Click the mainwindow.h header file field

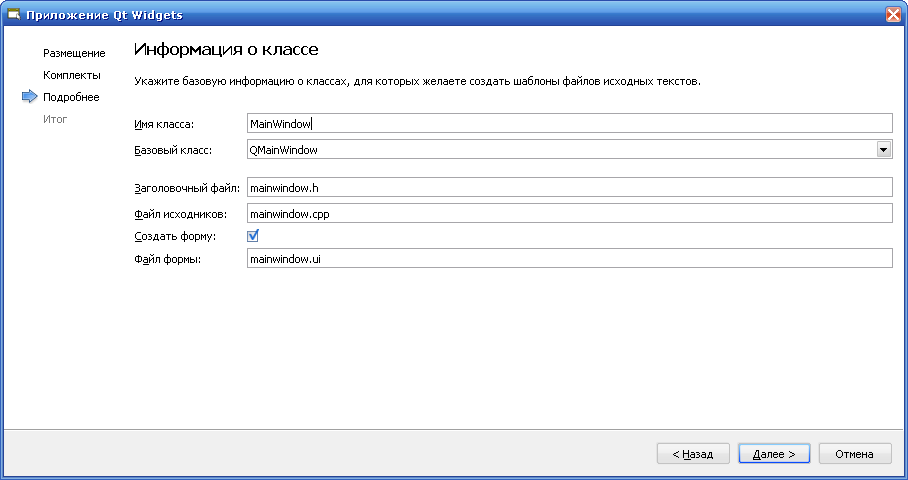[x=569, y=188]
